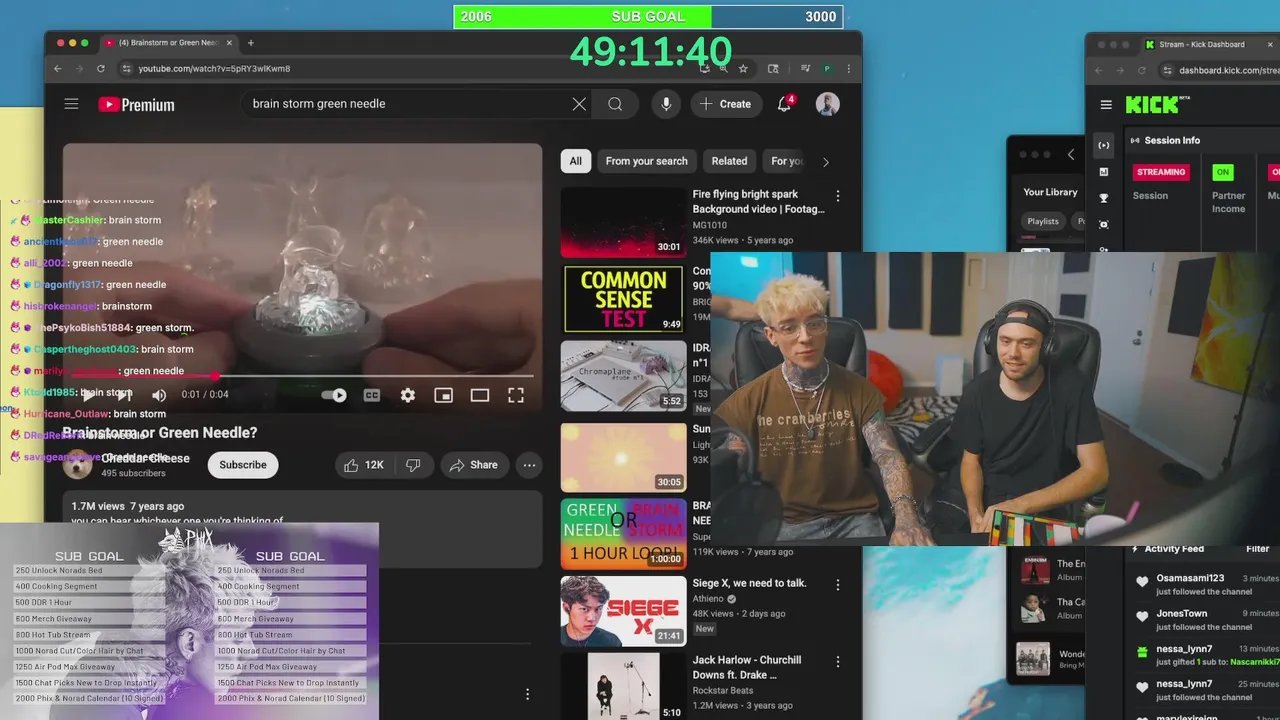
Task: Click the YouTube address bar URL
Action: (x=214, y=69)
